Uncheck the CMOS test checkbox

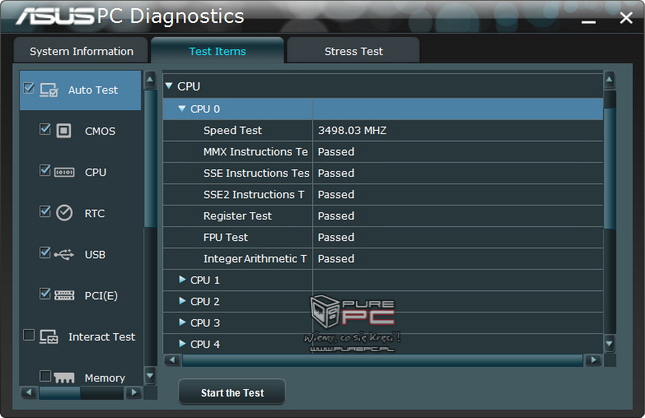click(x=45, y=129)
